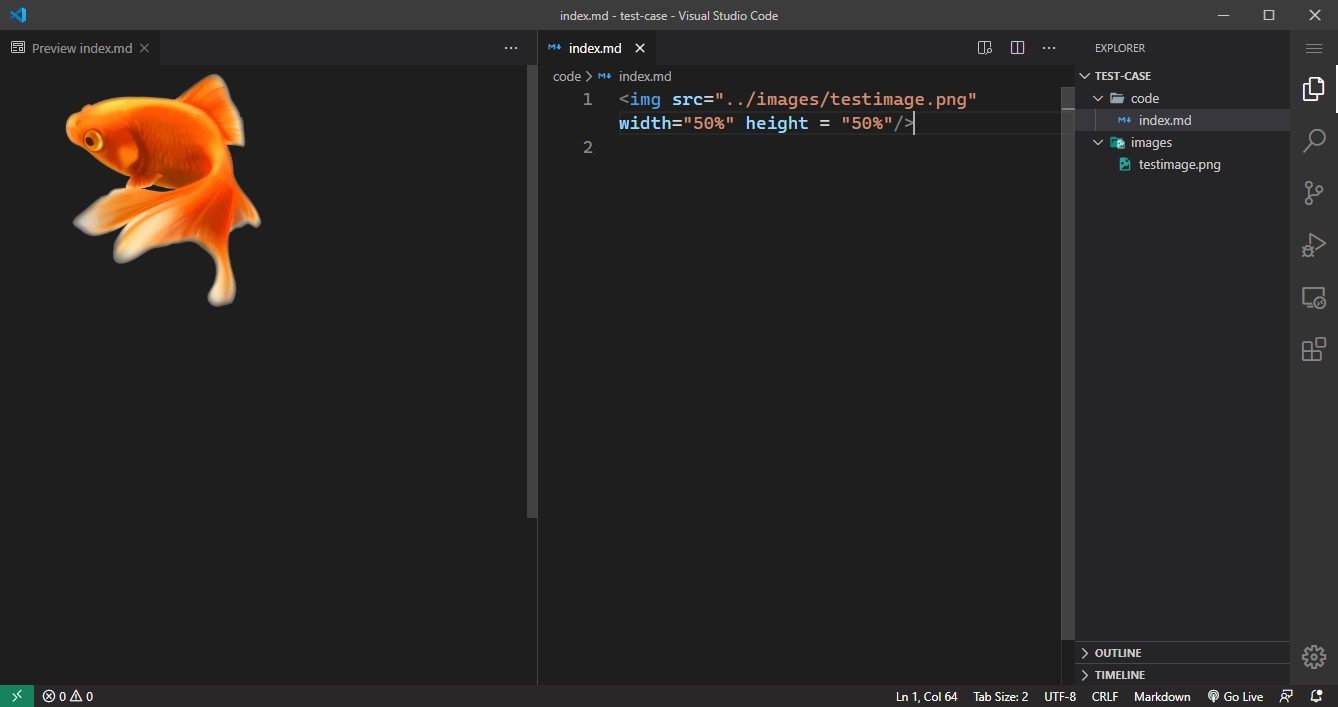Collapse the code folder in Explorer

(x=1097, y=98)
